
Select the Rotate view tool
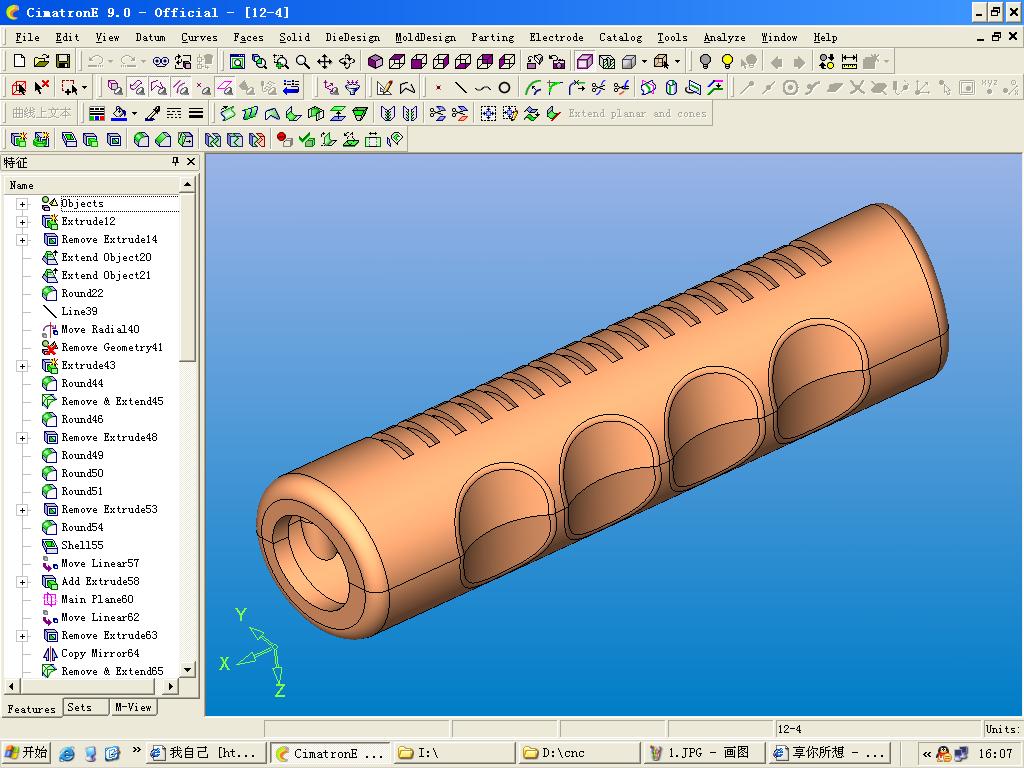[347, 61]
